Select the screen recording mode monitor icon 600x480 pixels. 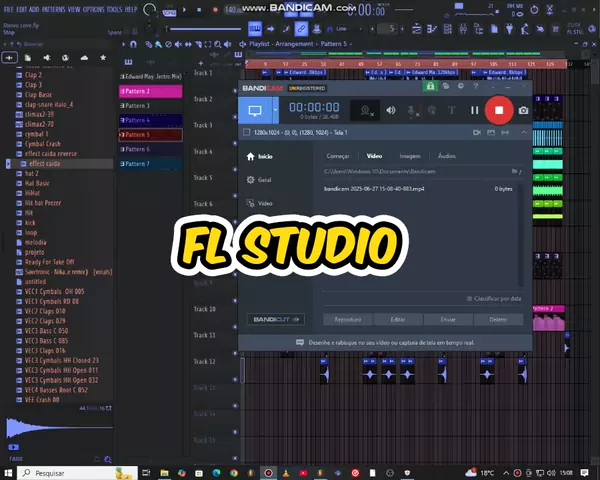pos(255,110)
